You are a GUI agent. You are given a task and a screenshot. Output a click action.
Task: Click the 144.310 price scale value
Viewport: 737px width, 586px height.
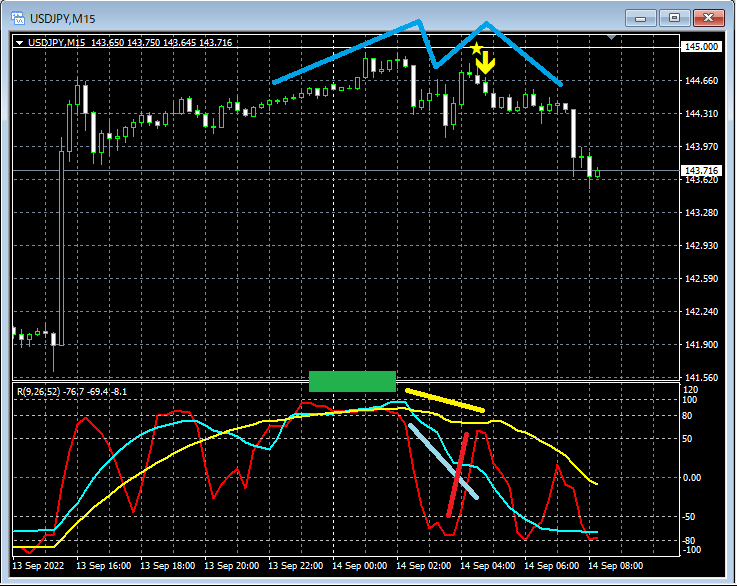[x=701, y=114]
